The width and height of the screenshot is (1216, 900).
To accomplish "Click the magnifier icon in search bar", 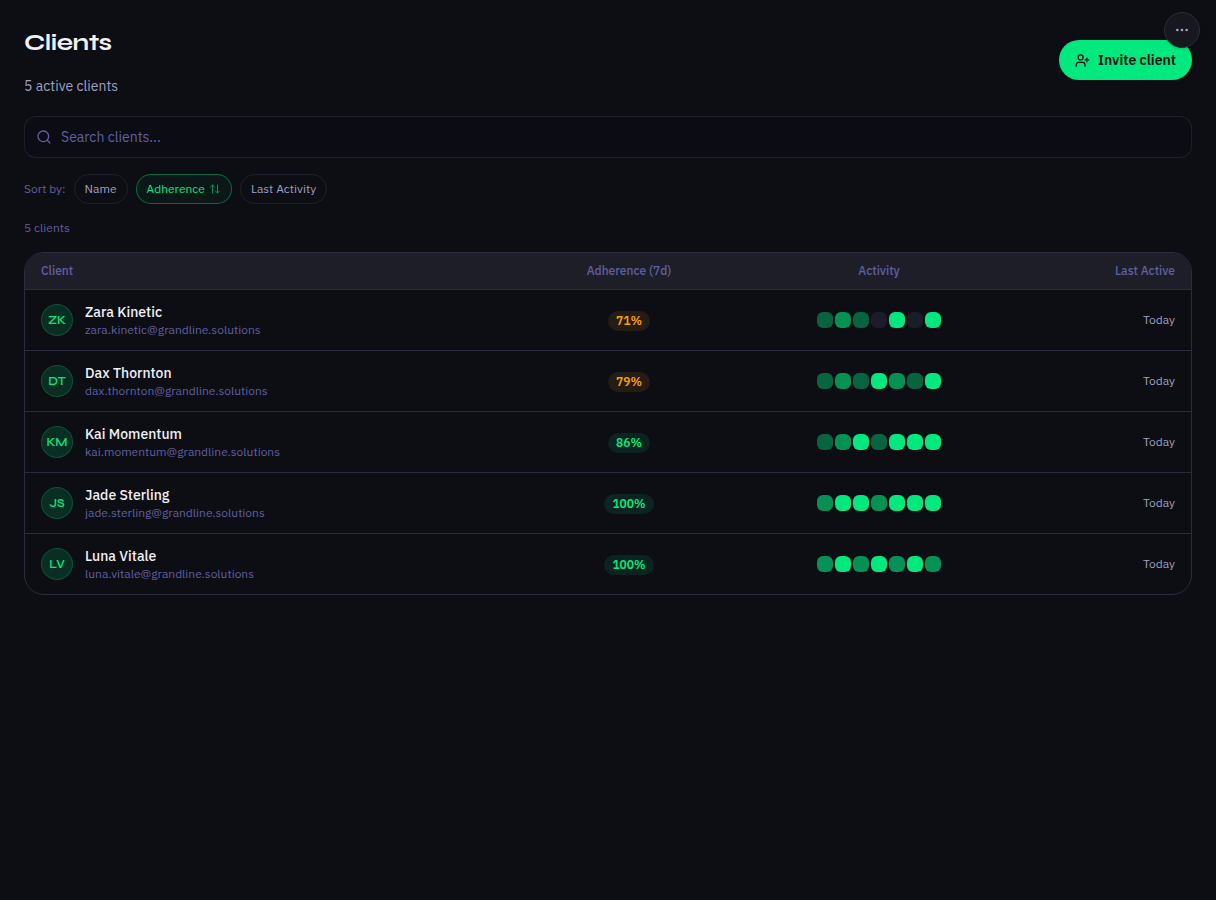I will pos(44,137).
